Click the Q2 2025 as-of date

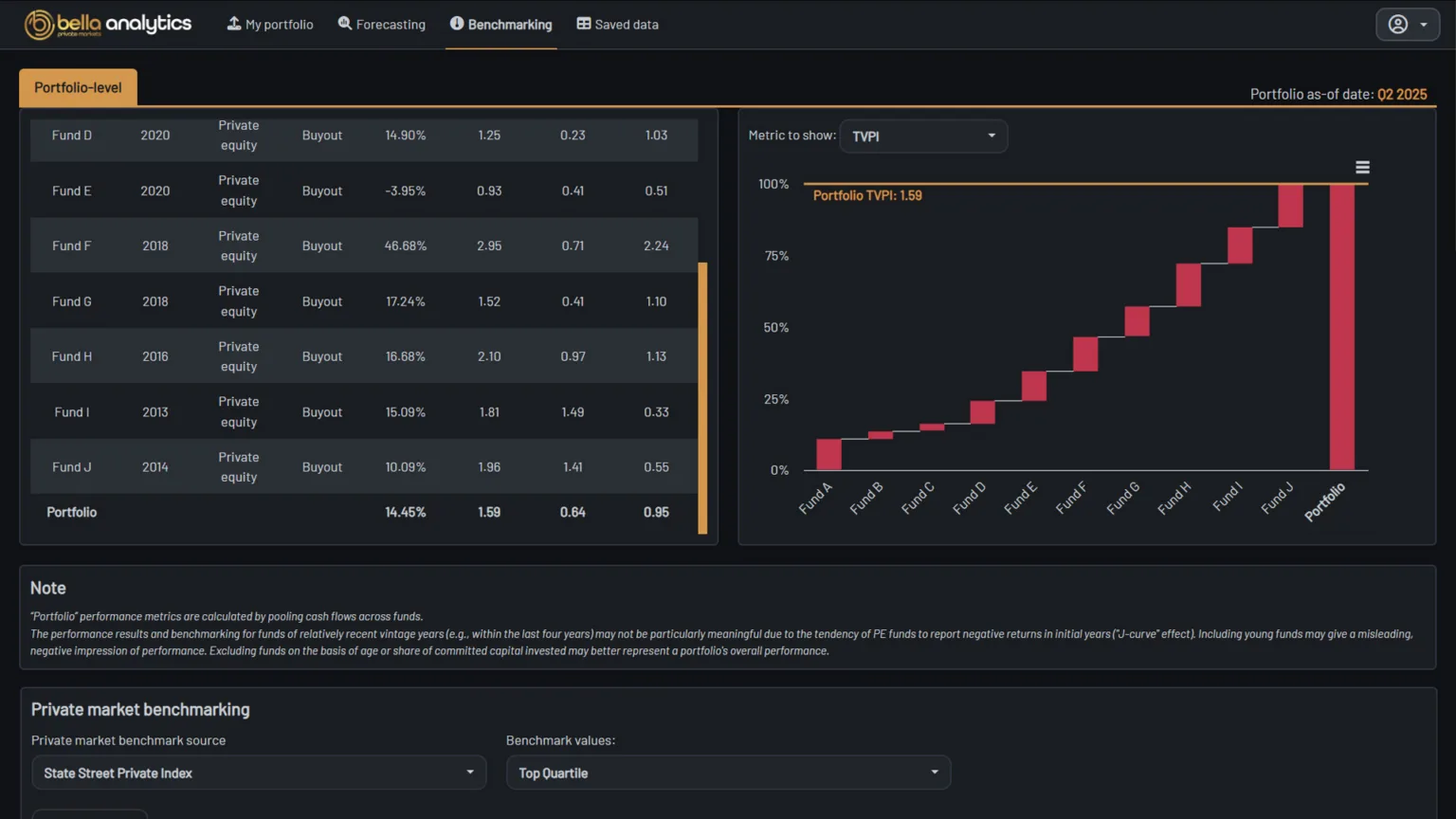coord(1402,94)
